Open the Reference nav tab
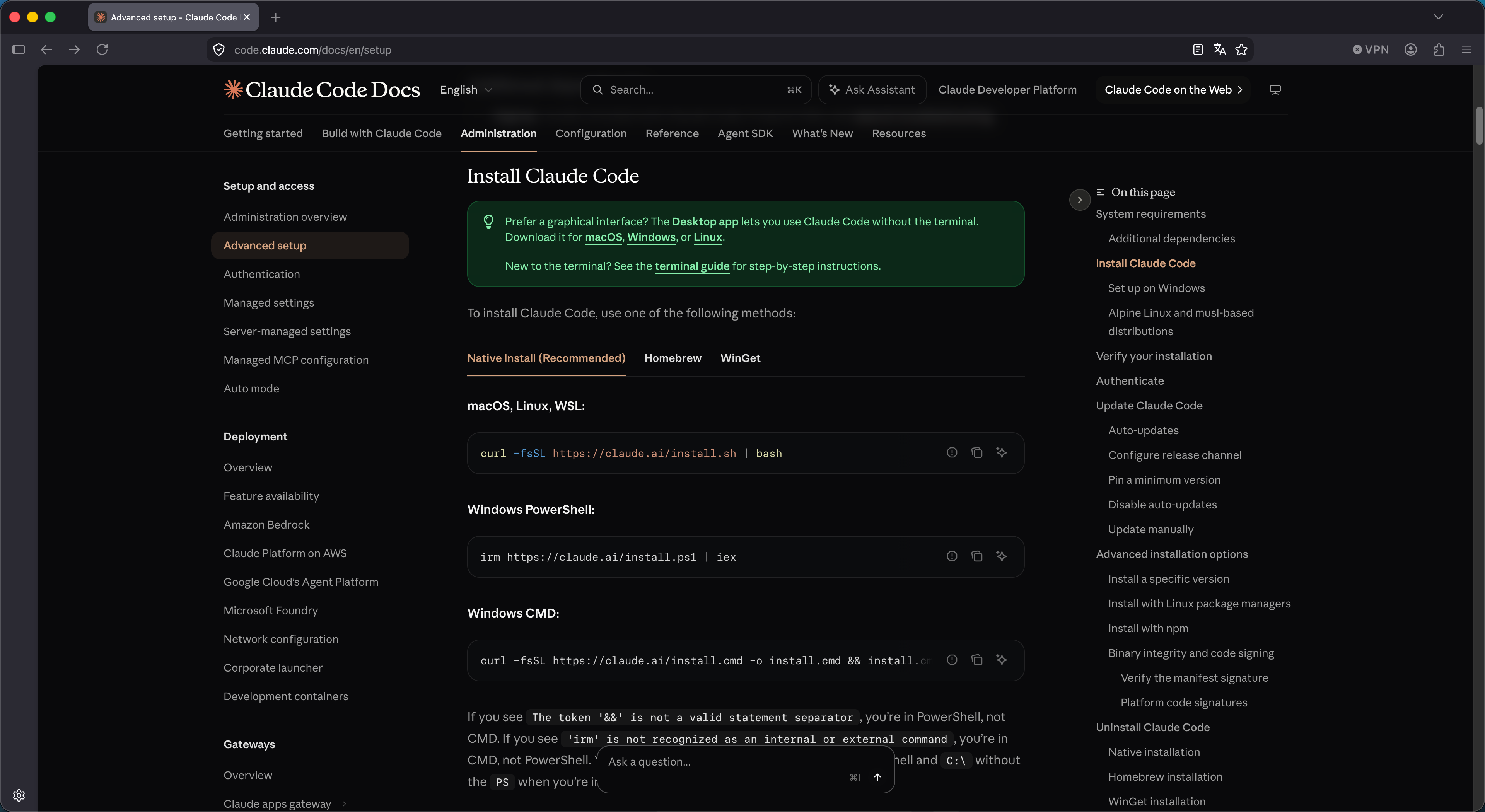The height and width of the screenshot is (812, 1485). point(672,133)
